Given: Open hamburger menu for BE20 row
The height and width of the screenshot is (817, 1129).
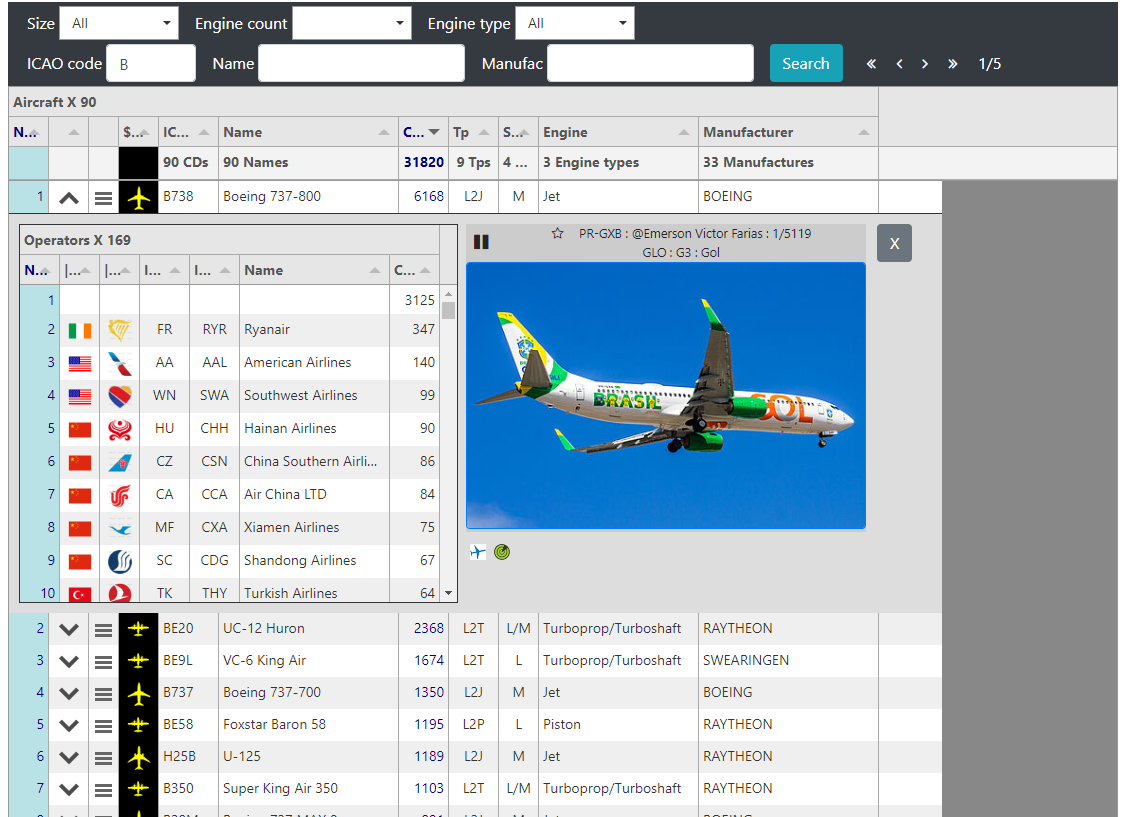Looking at the screenshot, I should (x=104, y=630).
